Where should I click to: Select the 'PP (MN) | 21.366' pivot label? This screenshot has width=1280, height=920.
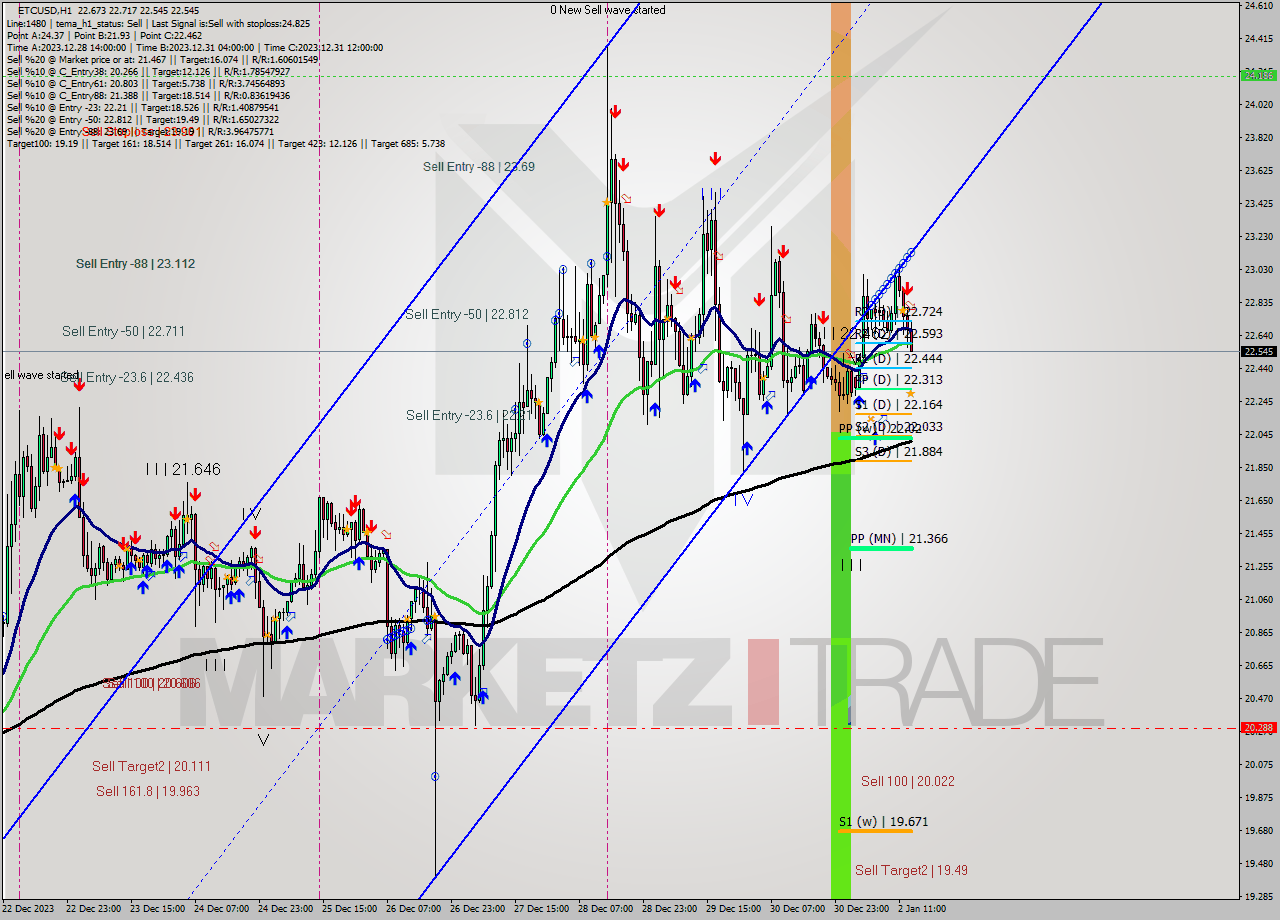click(899, 539)
